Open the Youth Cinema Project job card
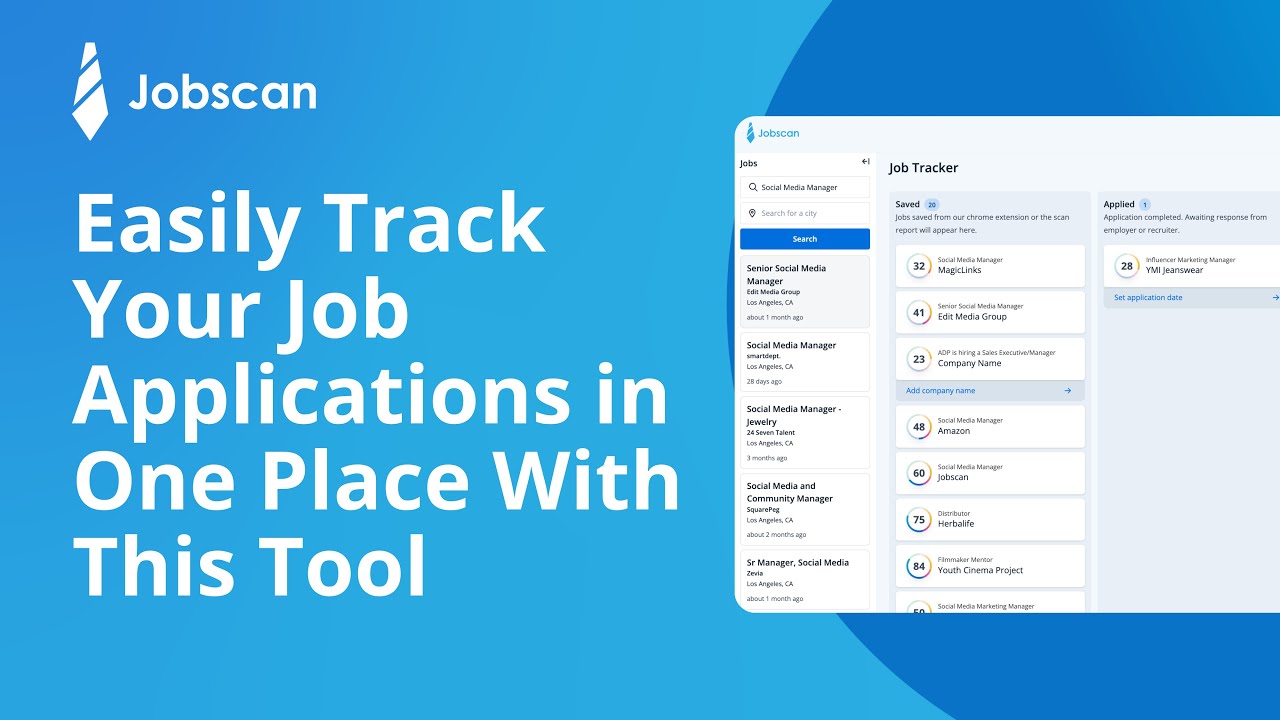 coord(990,566)
